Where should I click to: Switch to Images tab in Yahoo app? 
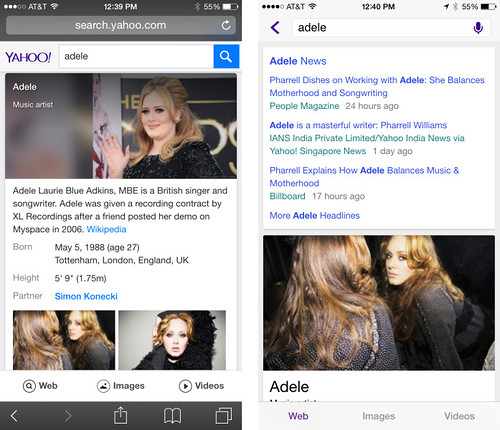pos(379,416)
